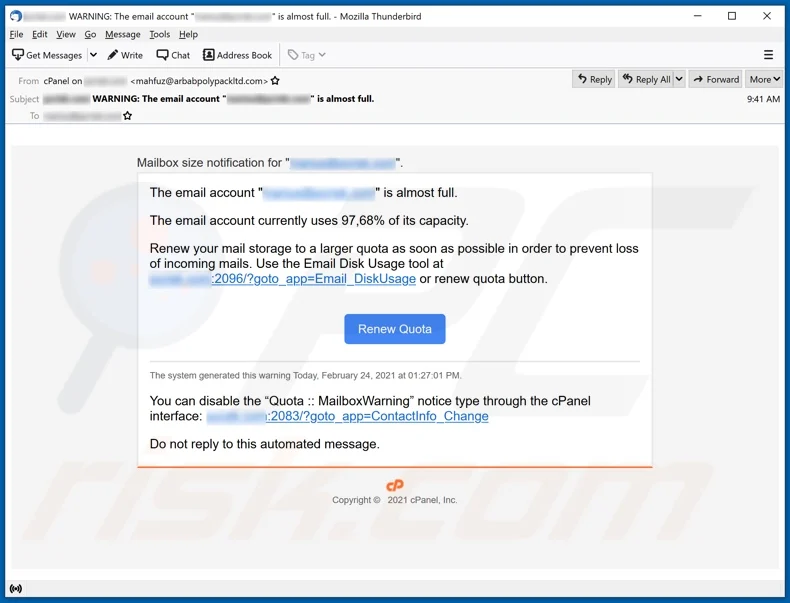The image size is (790, 603).
Task: Open the Chat toolbar button
Action: (173, 55)
